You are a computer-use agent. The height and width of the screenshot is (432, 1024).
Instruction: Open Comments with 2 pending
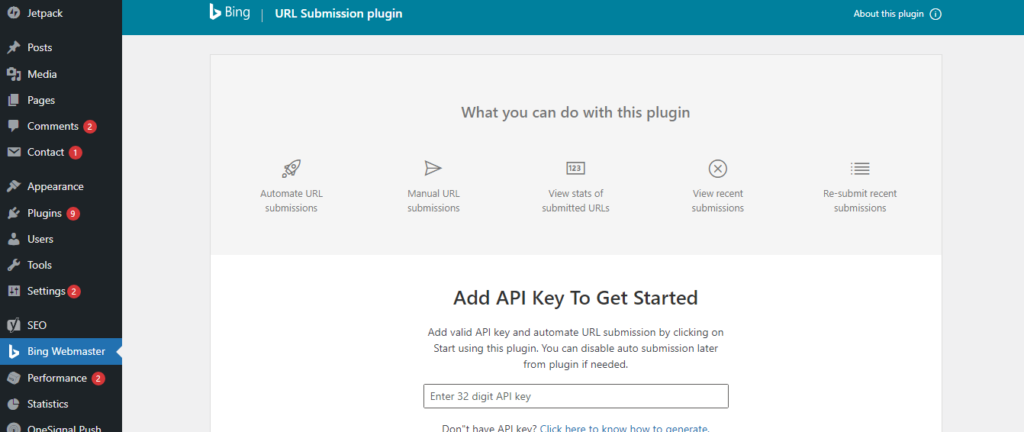52,126
